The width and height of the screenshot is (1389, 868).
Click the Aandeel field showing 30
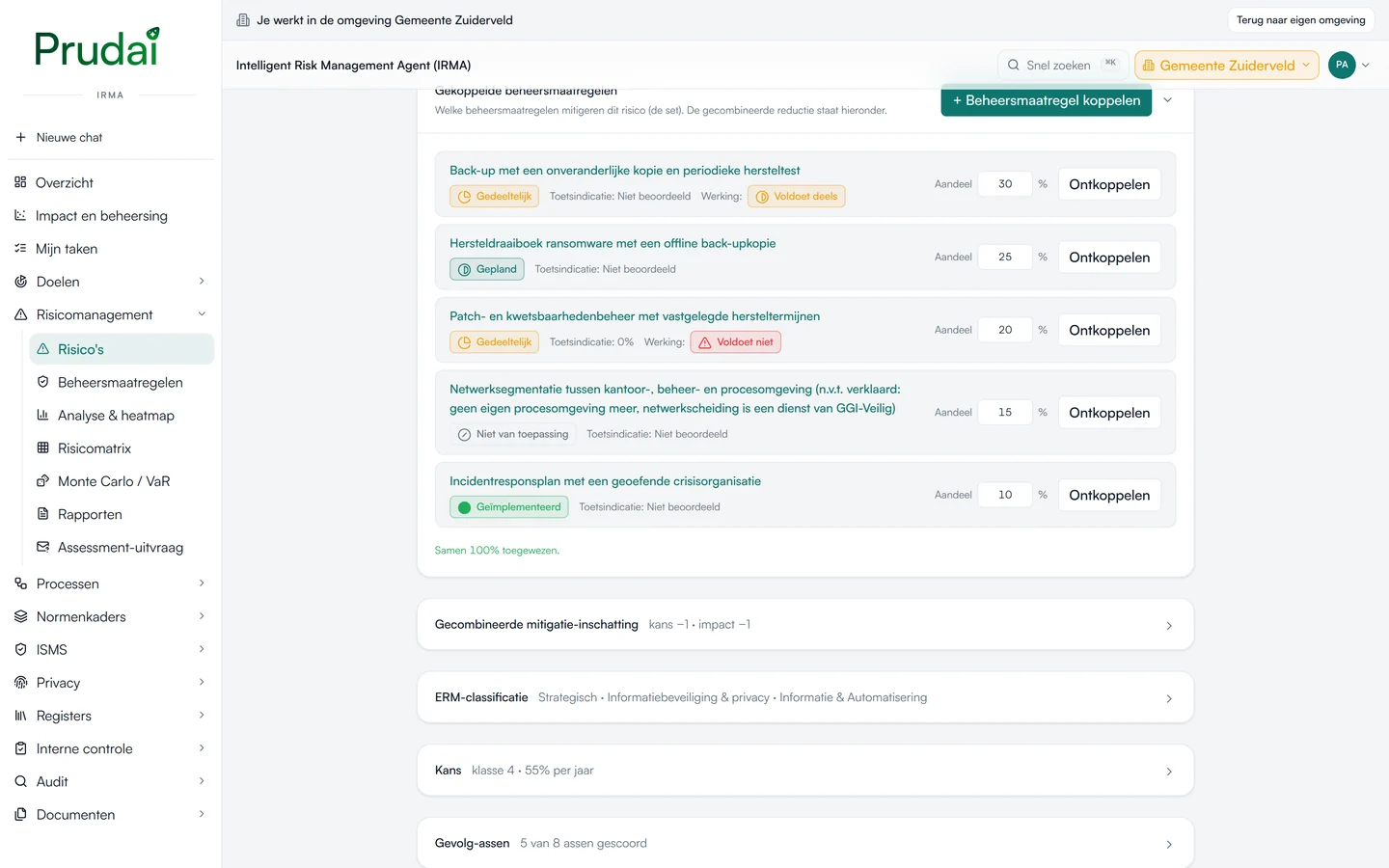1005,184
